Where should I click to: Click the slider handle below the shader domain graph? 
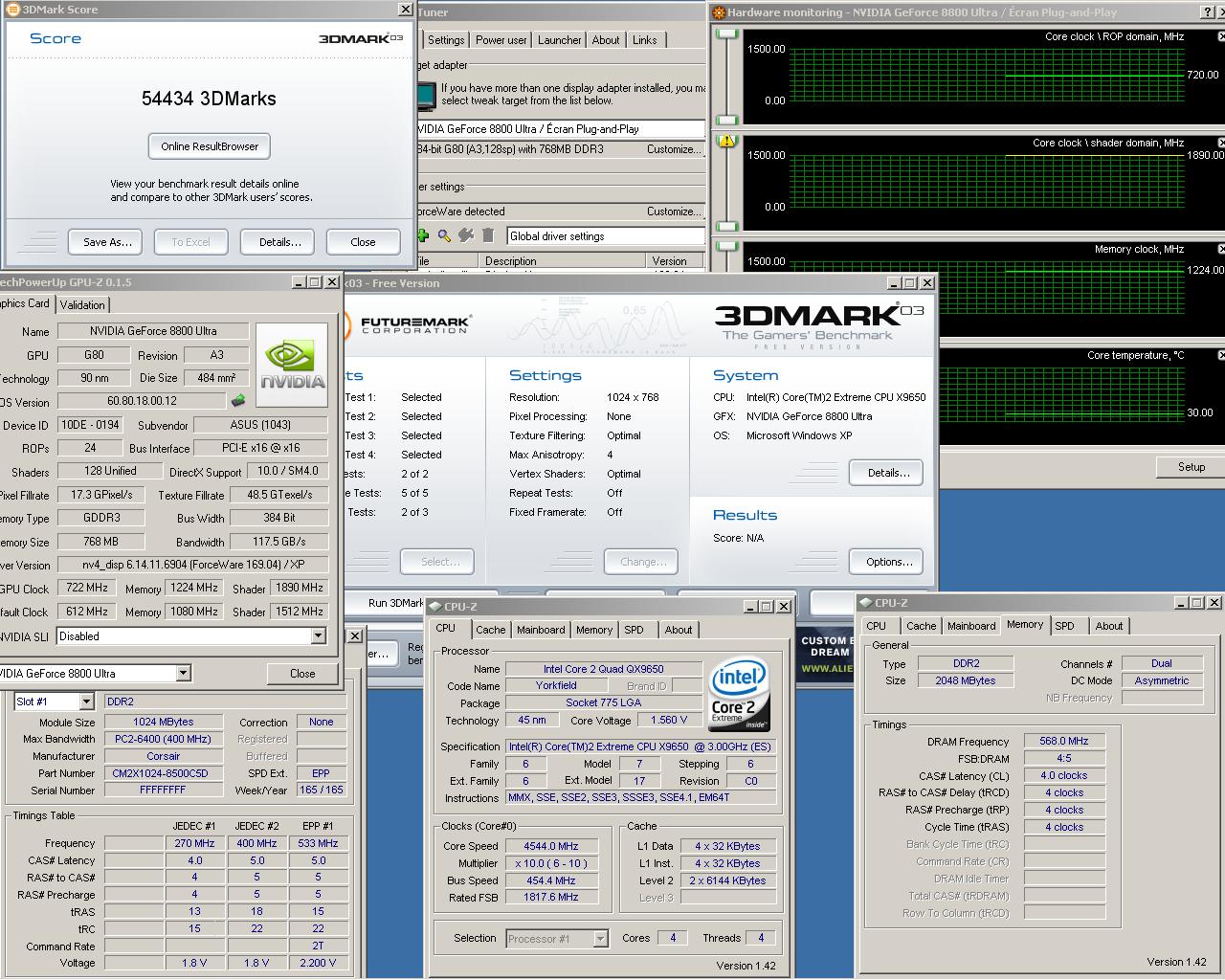(728, 227)
